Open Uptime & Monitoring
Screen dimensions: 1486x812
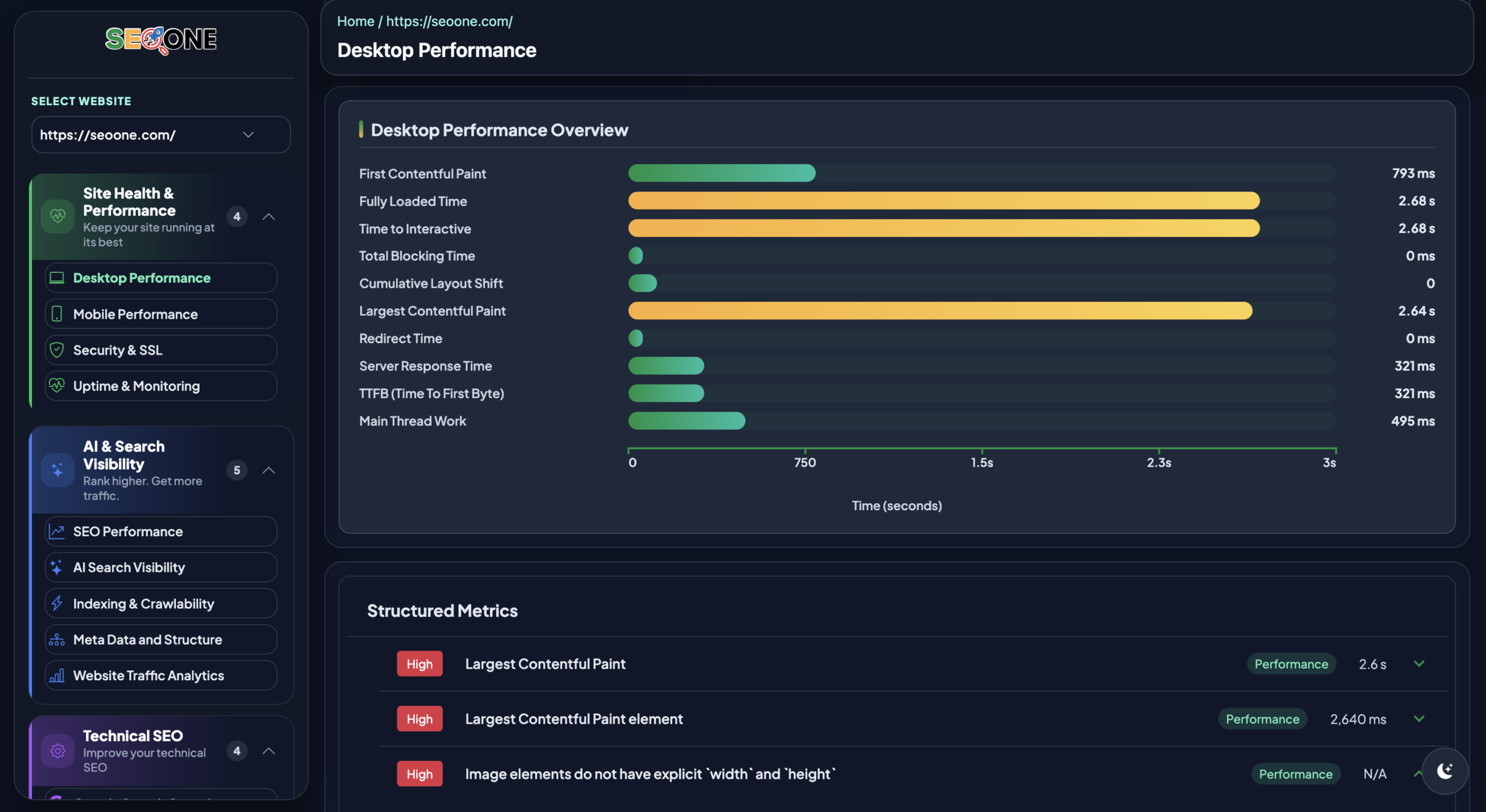point(161,386)
